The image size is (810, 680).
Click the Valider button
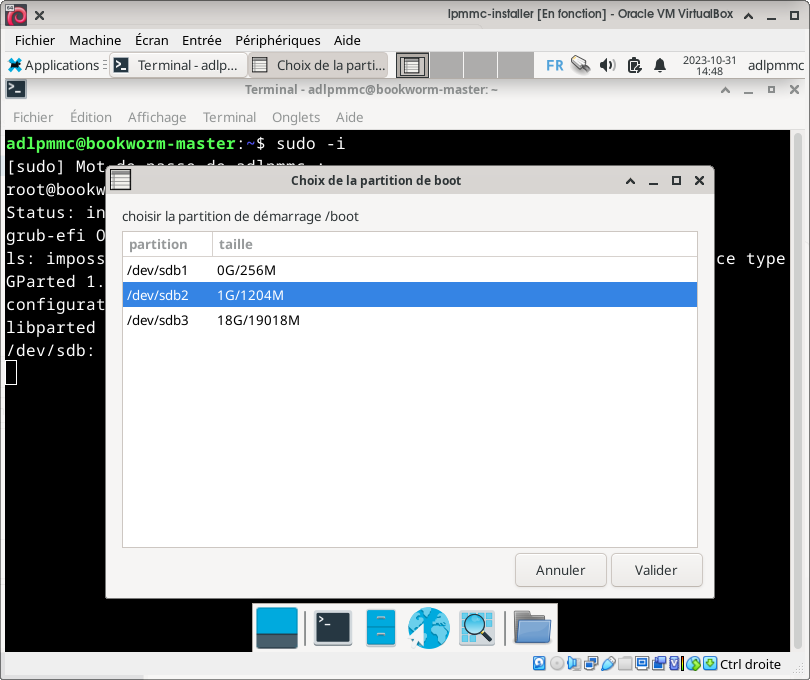click(656, 570)
